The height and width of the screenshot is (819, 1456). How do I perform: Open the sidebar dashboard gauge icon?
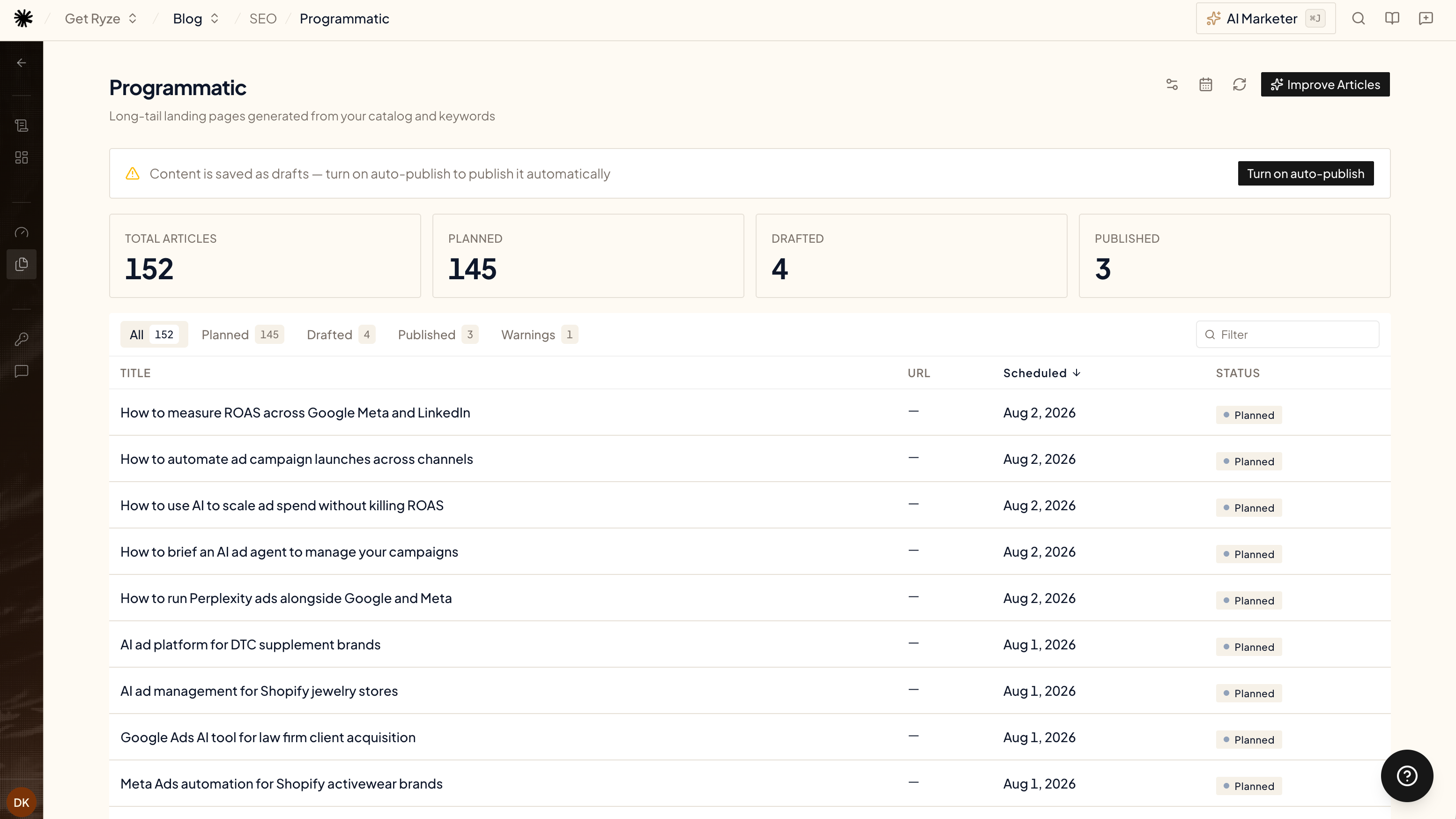[22, 232]
